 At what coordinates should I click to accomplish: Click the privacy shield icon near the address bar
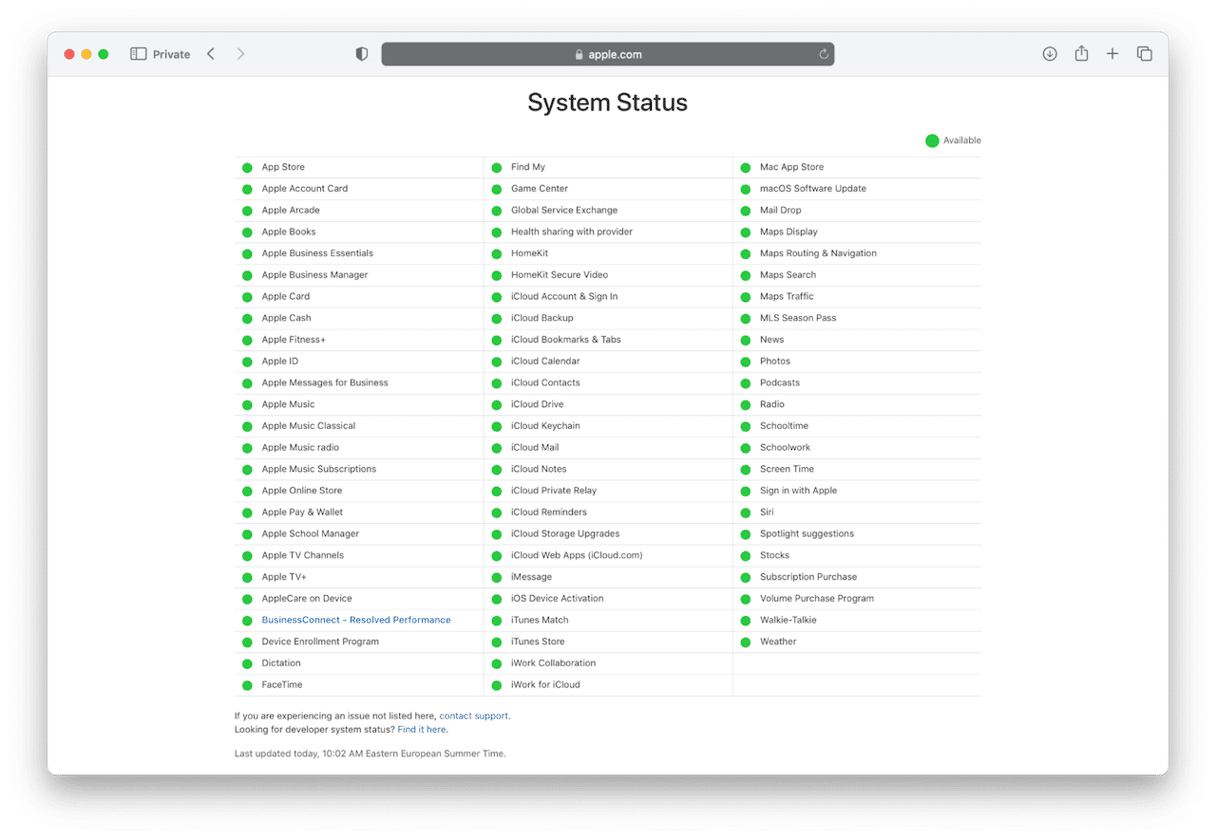pyautogui.click(x=361, y=54)
